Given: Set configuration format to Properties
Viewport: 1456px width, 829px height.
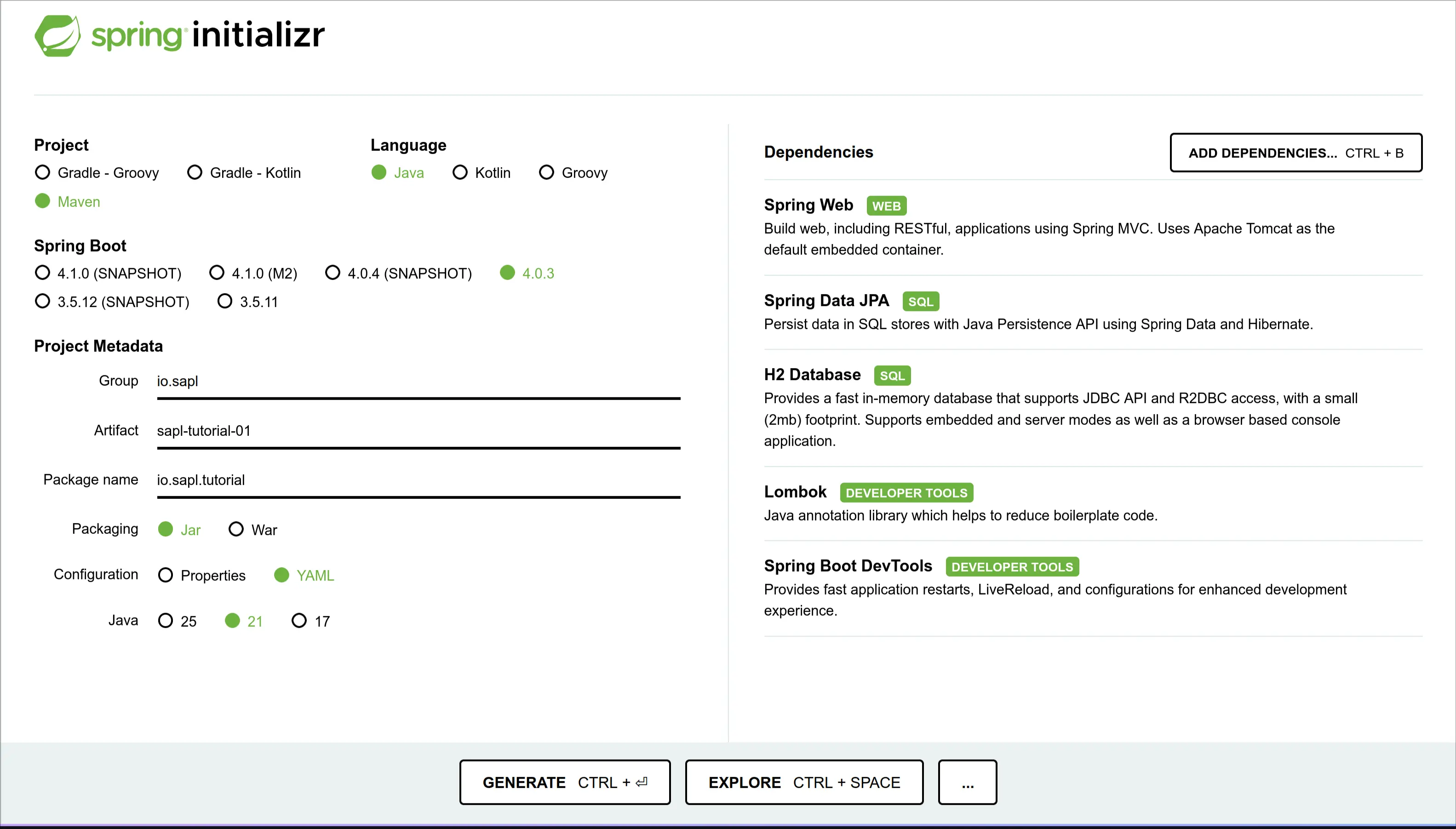Looking at the screenshot, I should coord(166,575).
